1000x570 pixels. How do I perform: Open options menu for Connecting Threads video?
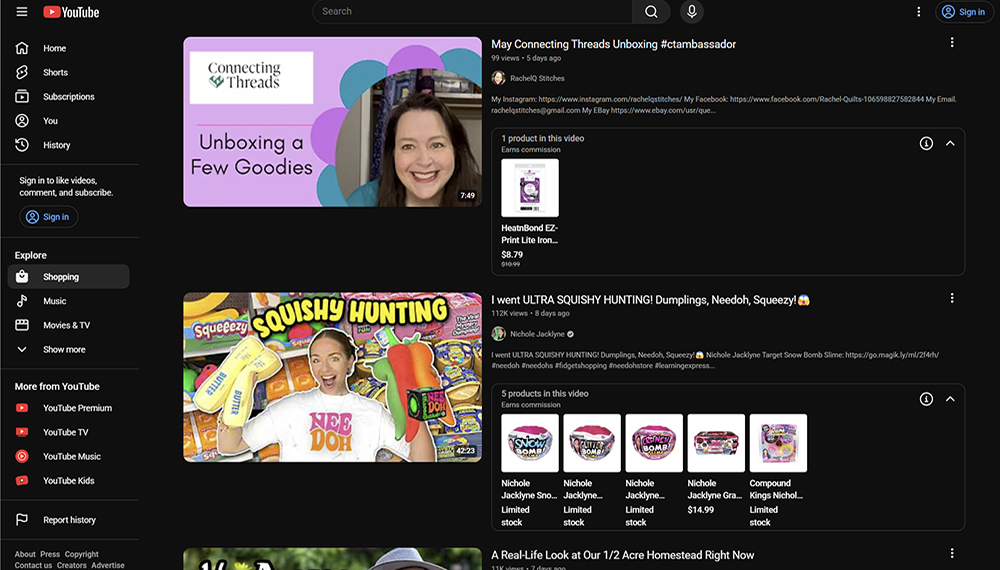click(952, 42)
